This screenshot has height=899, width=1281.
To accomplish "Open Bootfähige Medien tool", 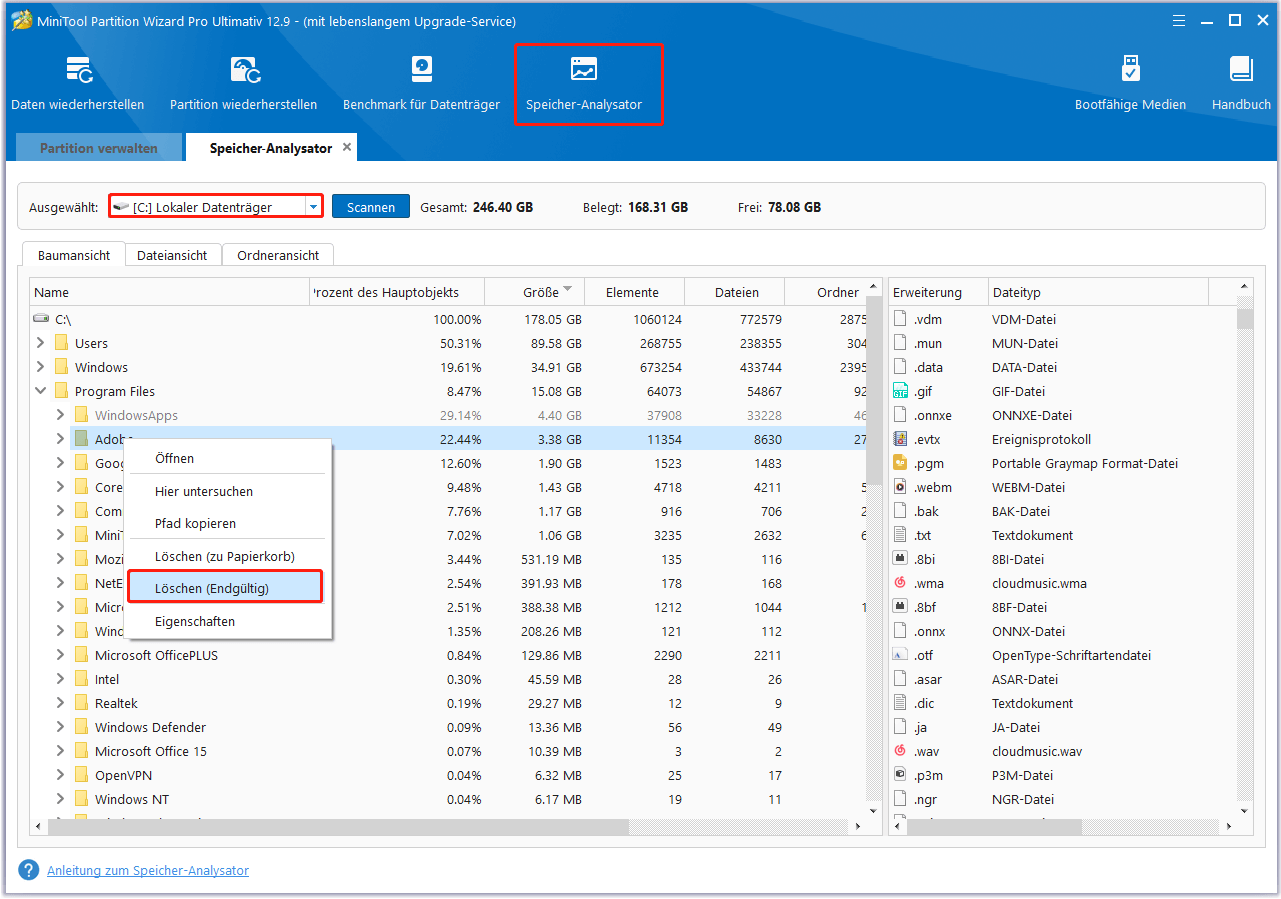I will pyautogui.click(x=1130, y=84).
